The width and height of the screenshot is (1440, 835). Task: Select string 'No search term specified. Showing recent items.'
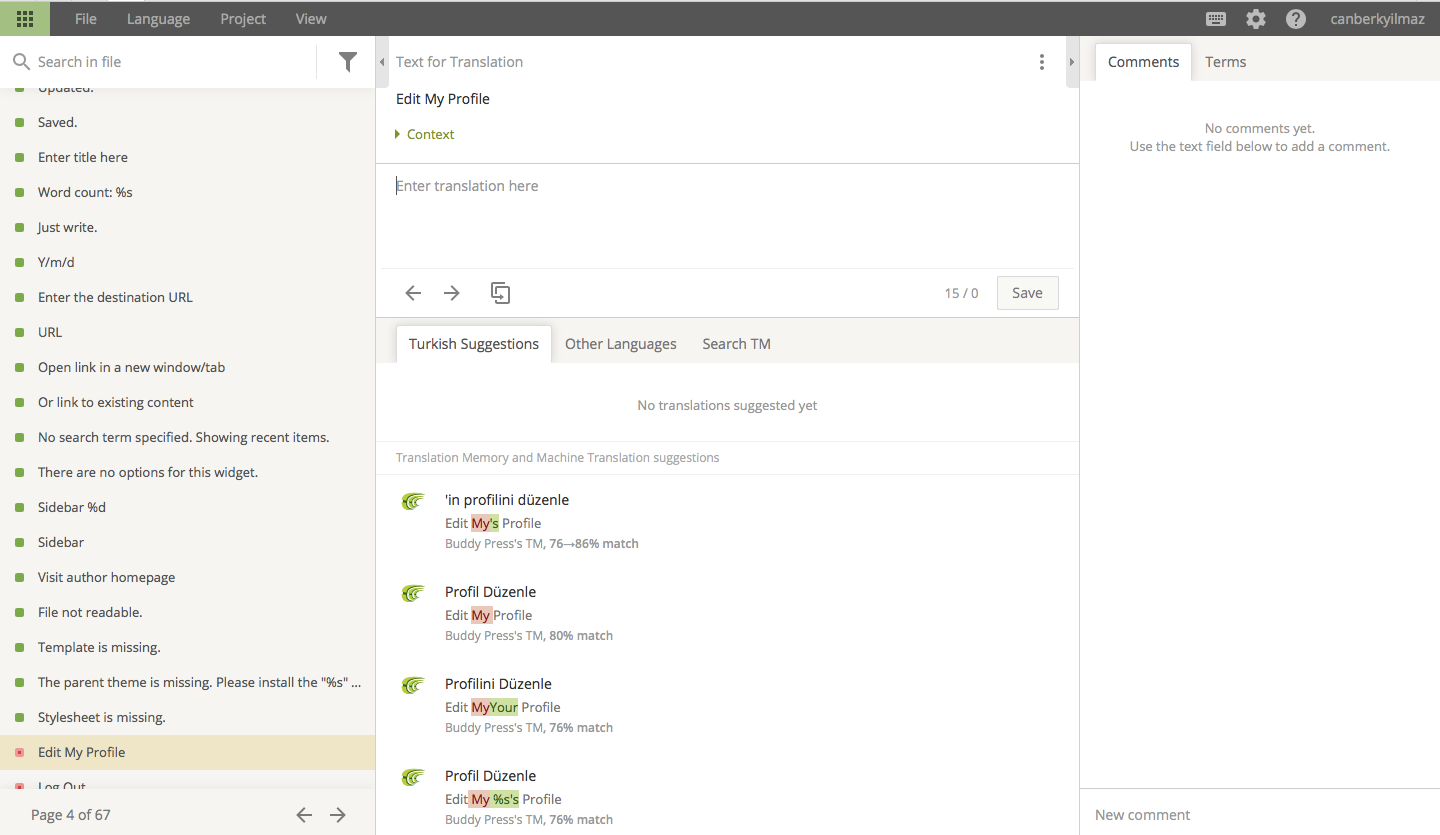pyautogui.click(x=187, y=437)
